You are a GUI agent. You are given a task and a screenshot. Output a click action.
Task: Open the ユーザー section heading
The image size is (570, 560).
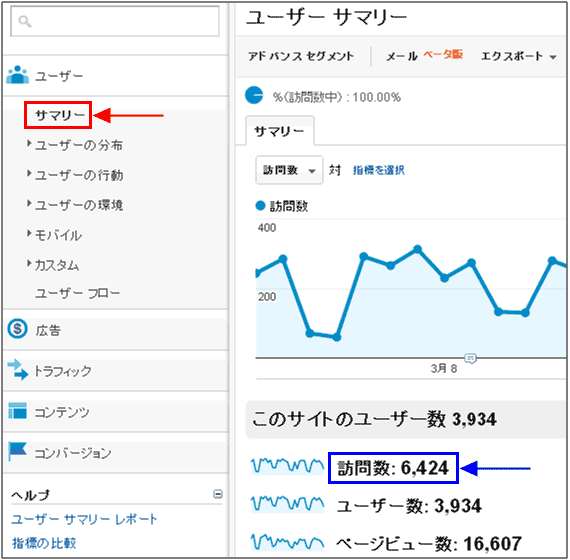[59, 76]
